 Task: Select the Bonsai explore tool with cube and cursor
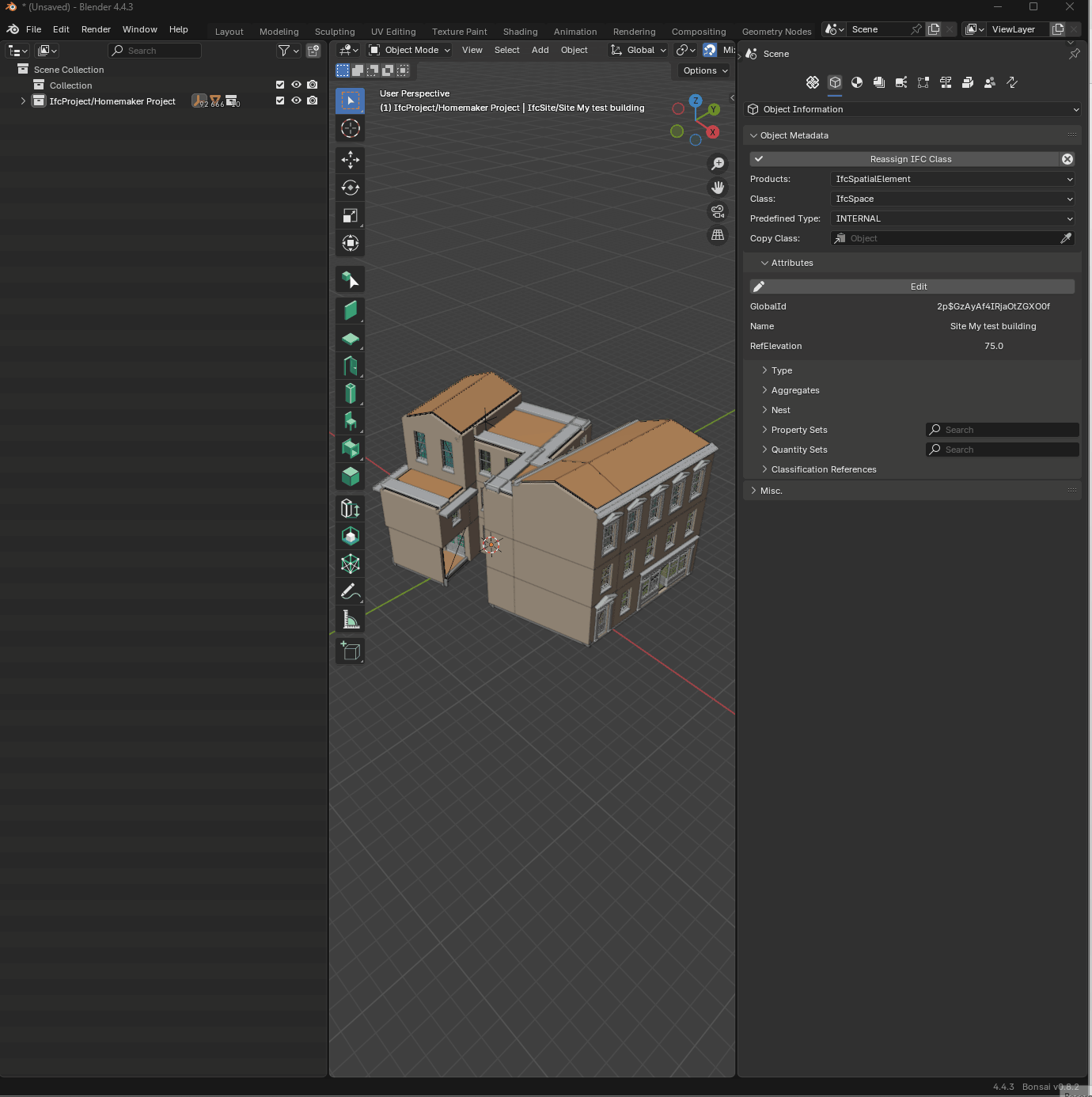click(x=351, y=279)
